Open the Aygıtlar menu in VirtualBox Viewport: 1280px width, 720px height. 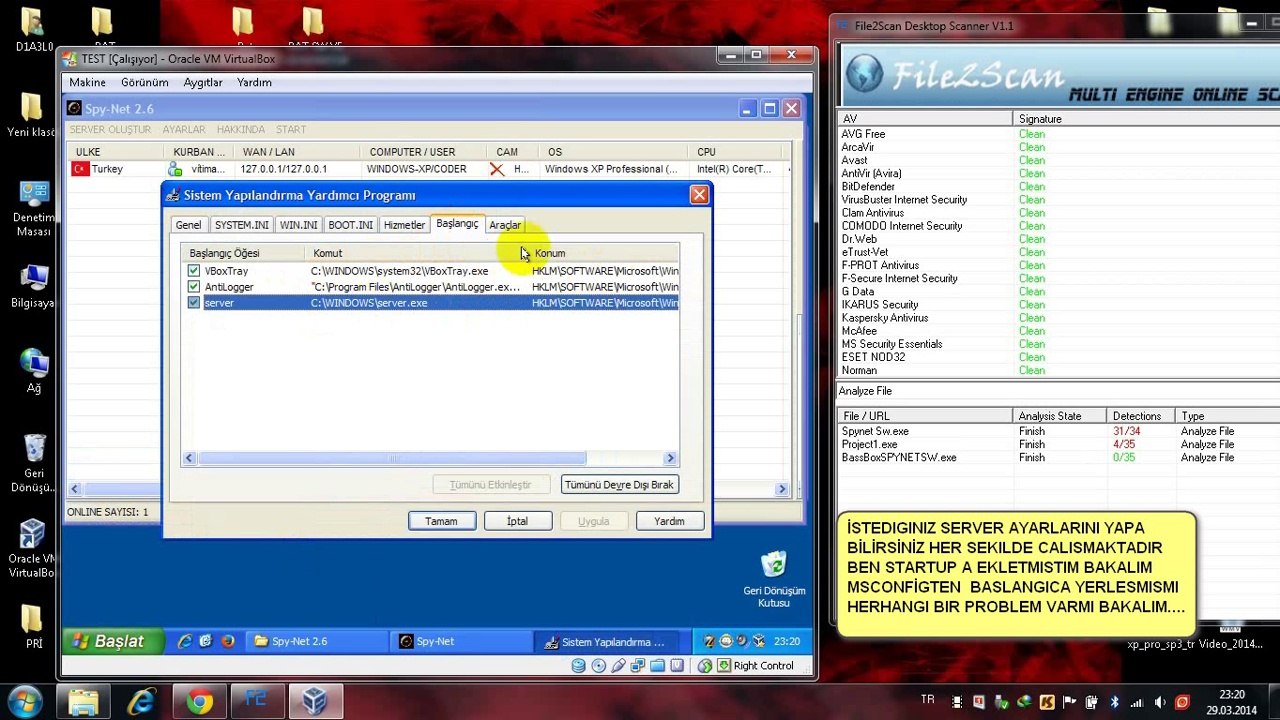pos(203,83)
